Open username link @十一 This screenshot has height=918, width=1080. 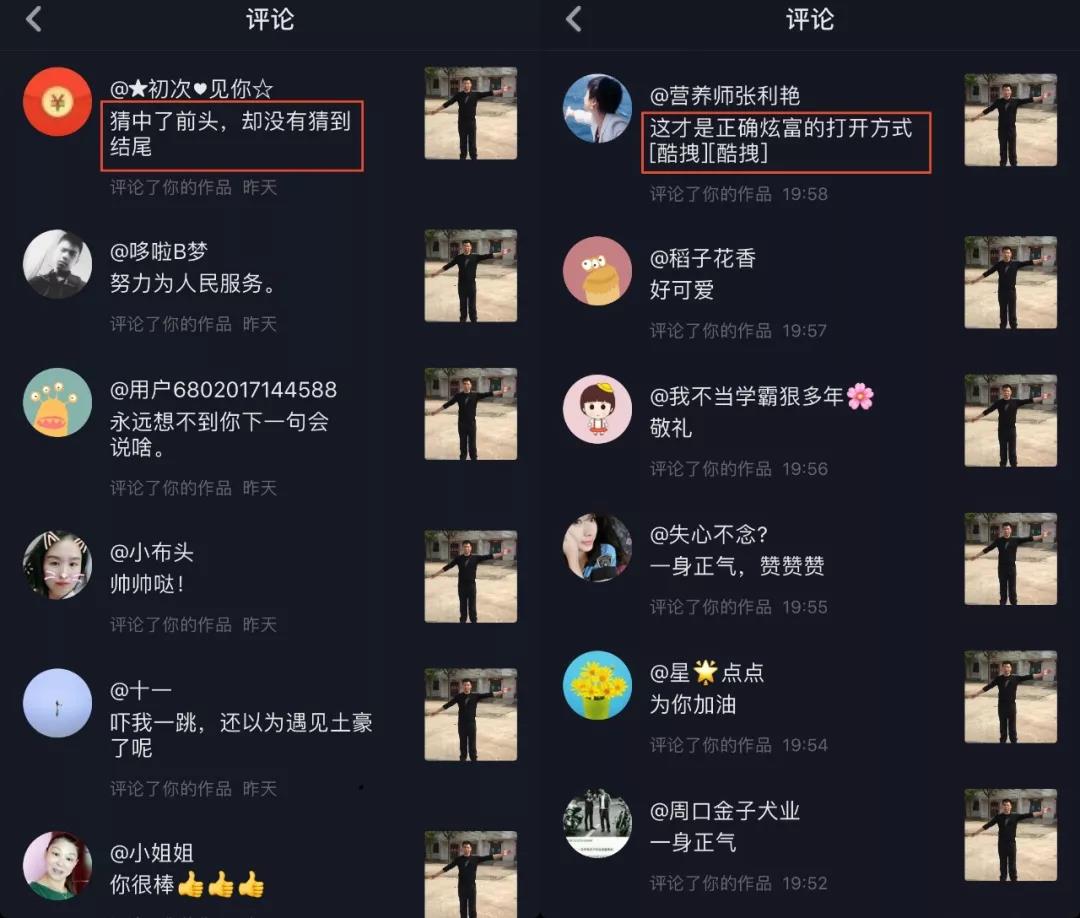141,690
